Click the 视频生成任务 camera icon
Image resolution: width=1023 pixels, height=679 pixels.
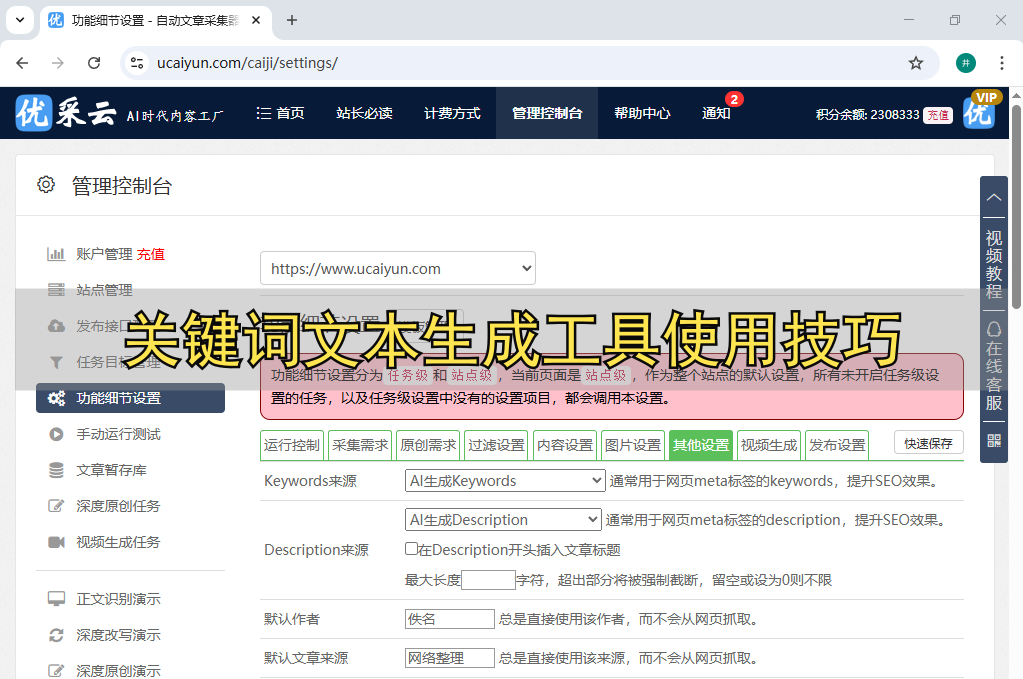pyautogui.click(x=56, y=542)
